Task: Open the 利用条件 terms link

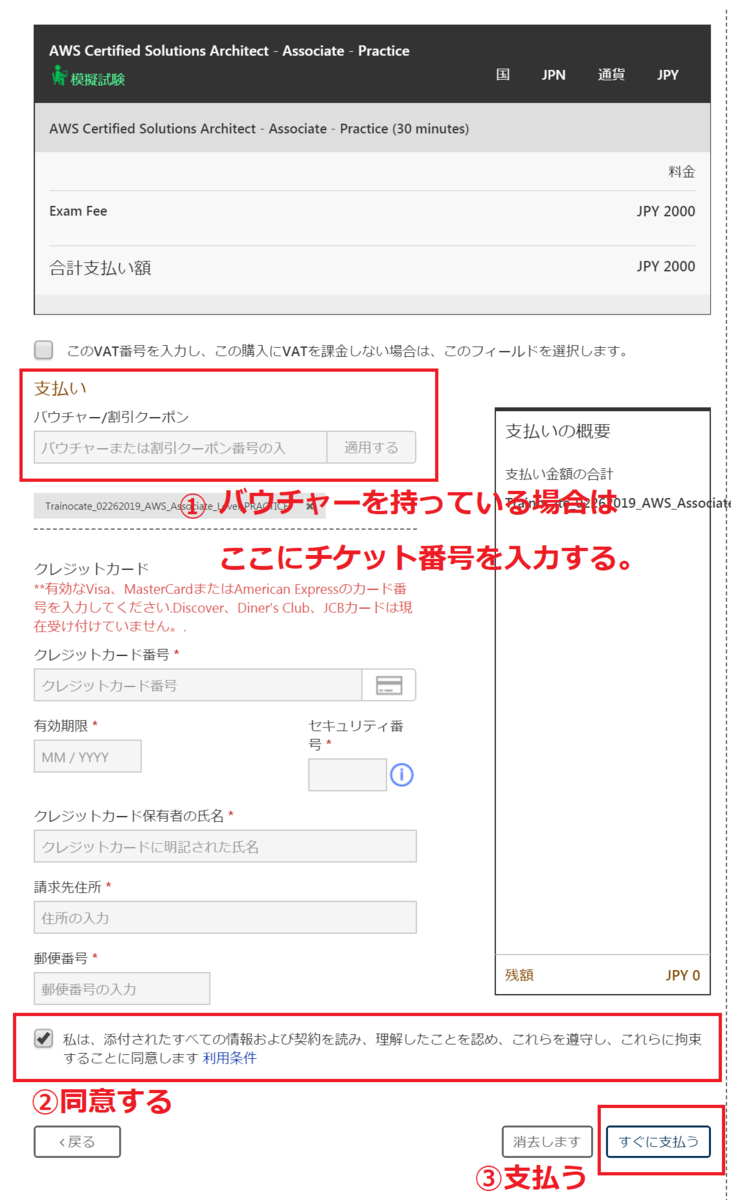Action: (x=230, y=1057)
